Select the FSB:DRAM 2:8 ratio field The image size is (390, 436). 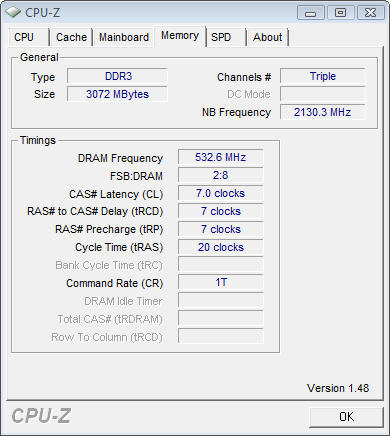tap(220, 175)
